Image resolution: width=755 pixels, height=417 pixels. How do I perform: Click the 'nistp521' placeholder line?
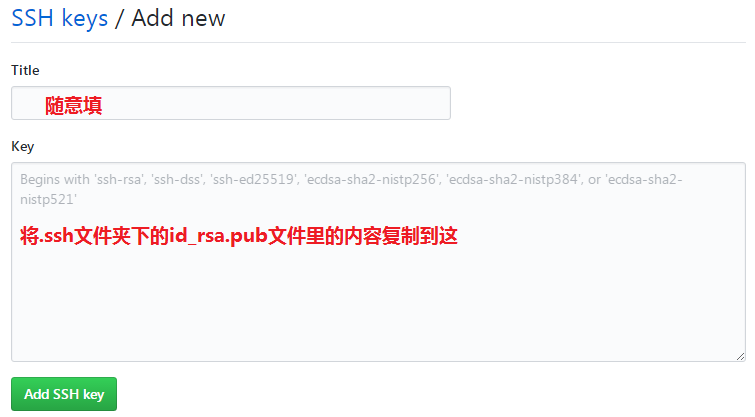click(49, 199)
